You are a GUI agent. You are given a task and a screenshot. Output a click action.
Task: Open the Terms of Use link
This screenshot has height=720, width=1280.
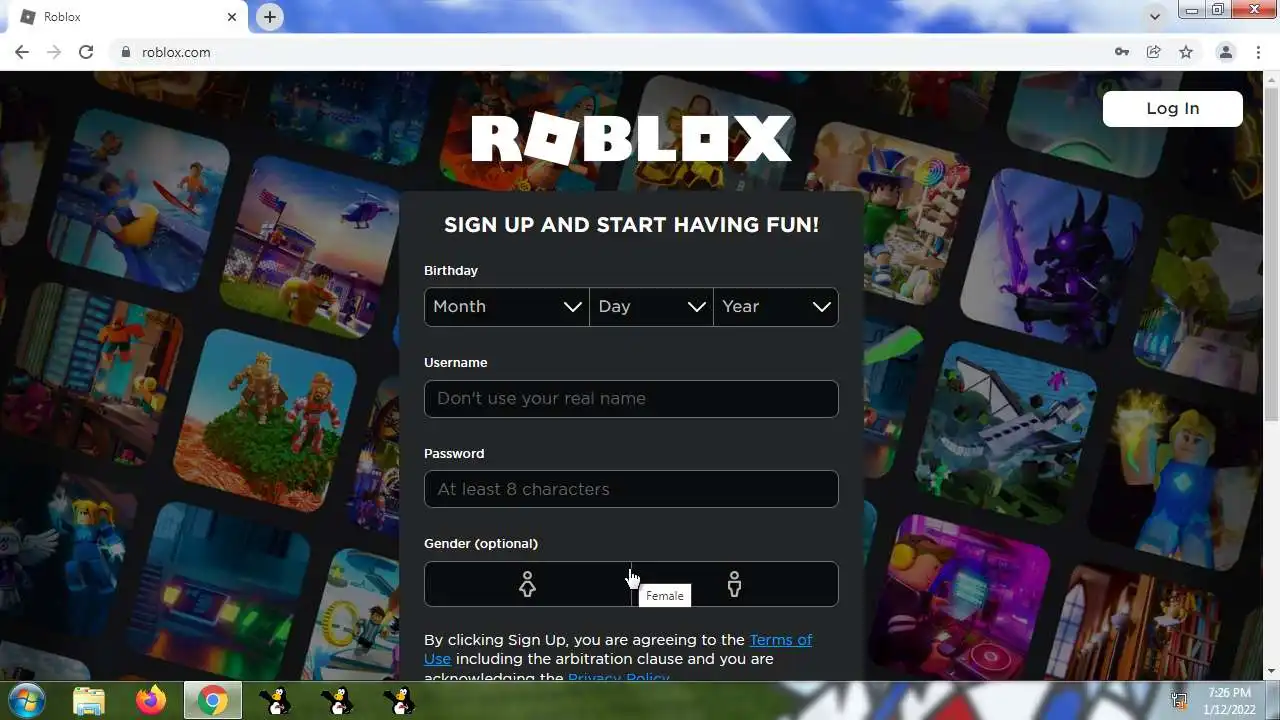618,649
